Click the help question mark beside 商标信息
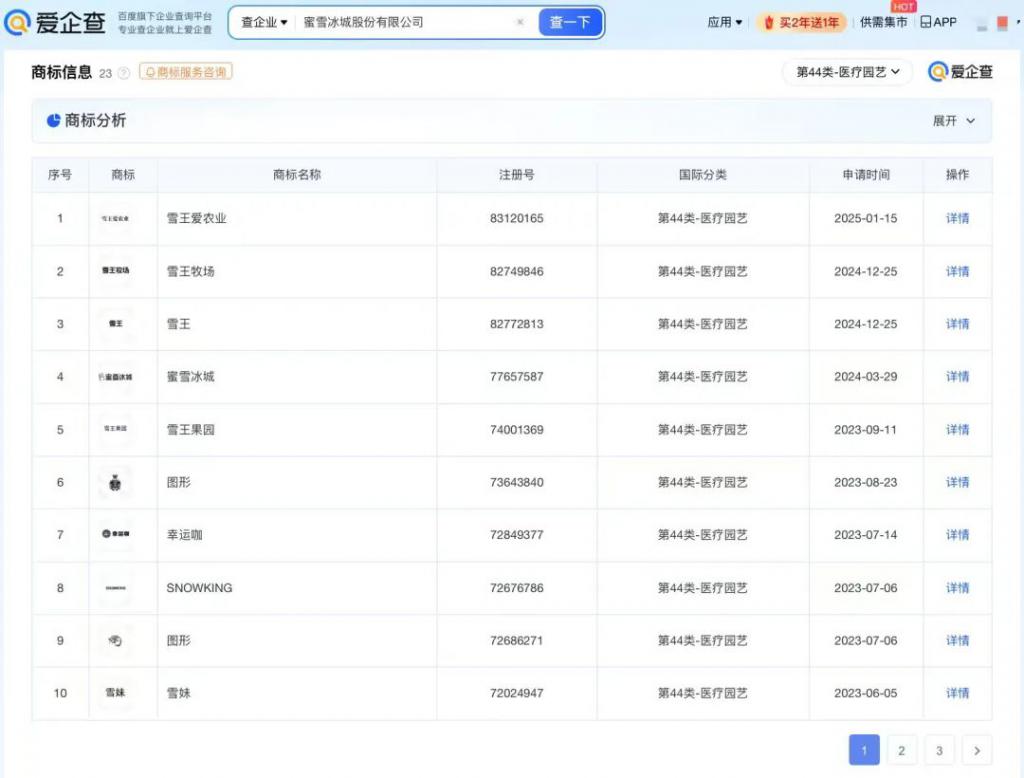The image size is (1024, 778). coord(124,73)
